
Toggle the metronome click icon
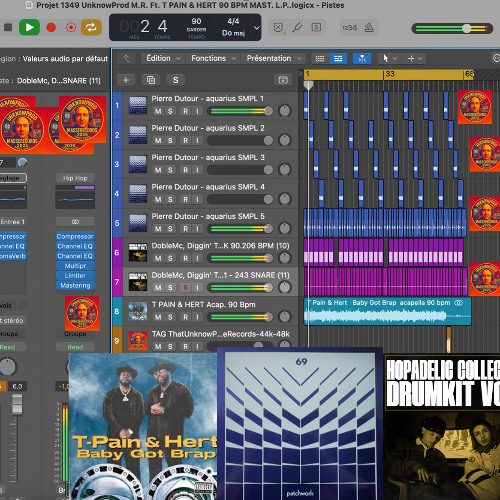tap(369, 28)
